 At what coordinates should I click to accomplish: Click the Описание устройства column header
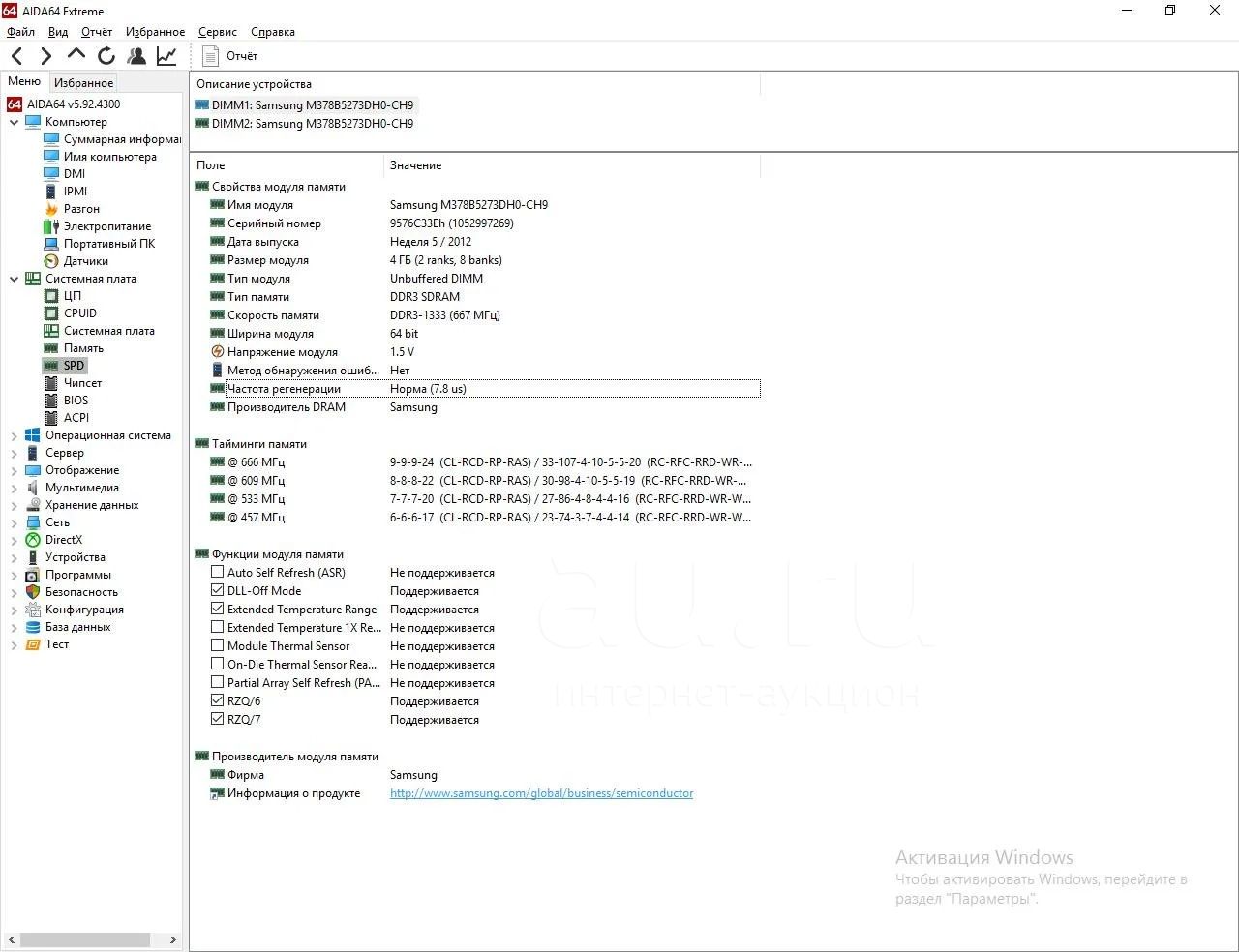[x=475, y=84]
